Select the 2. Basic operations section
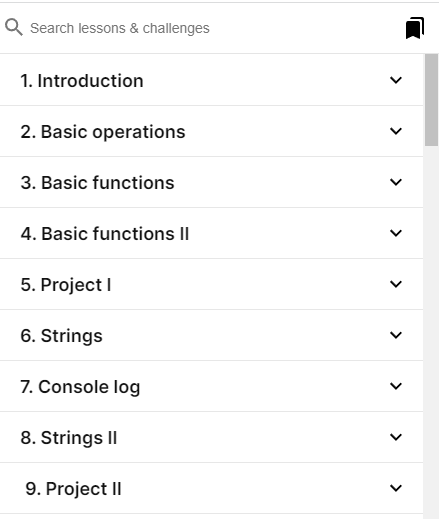 [x=211, y=131]
